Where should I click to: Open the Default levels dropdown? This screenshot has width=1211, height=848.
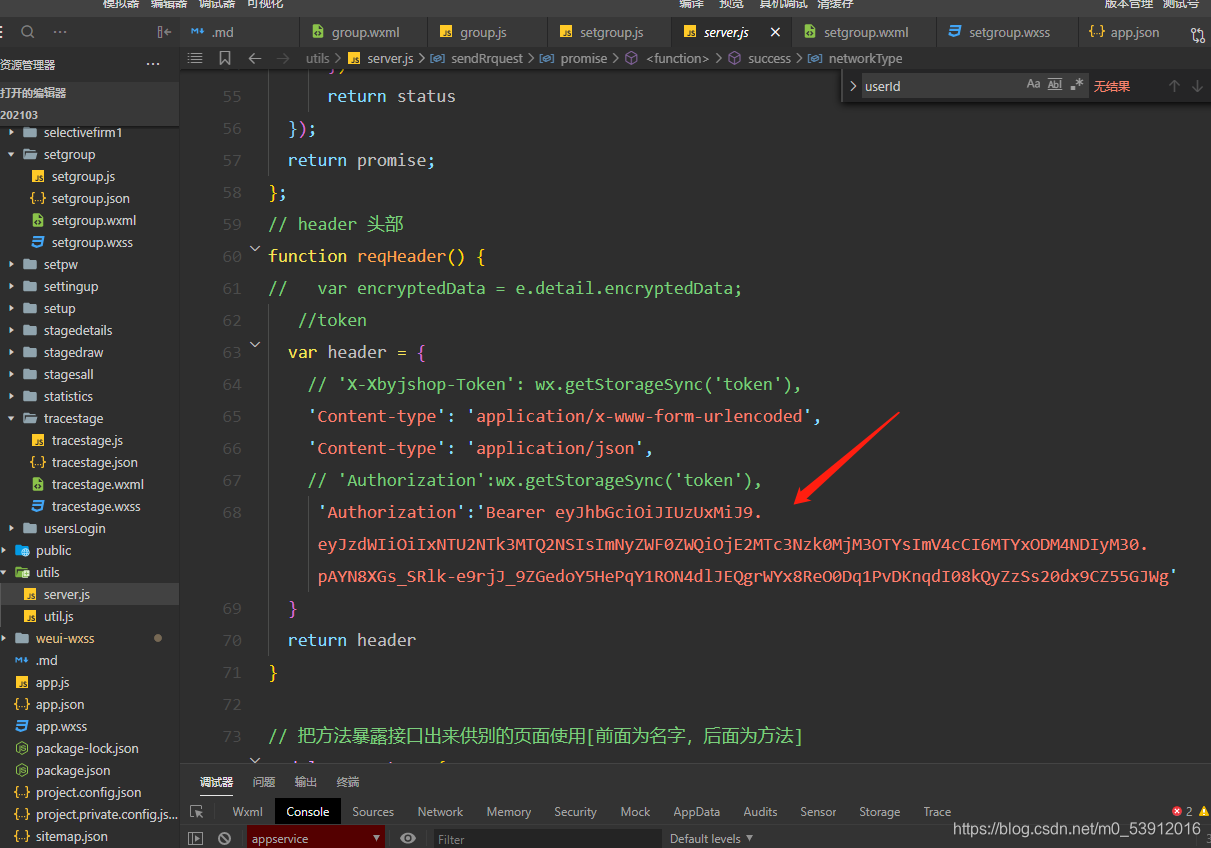click(x=711, y=838)
